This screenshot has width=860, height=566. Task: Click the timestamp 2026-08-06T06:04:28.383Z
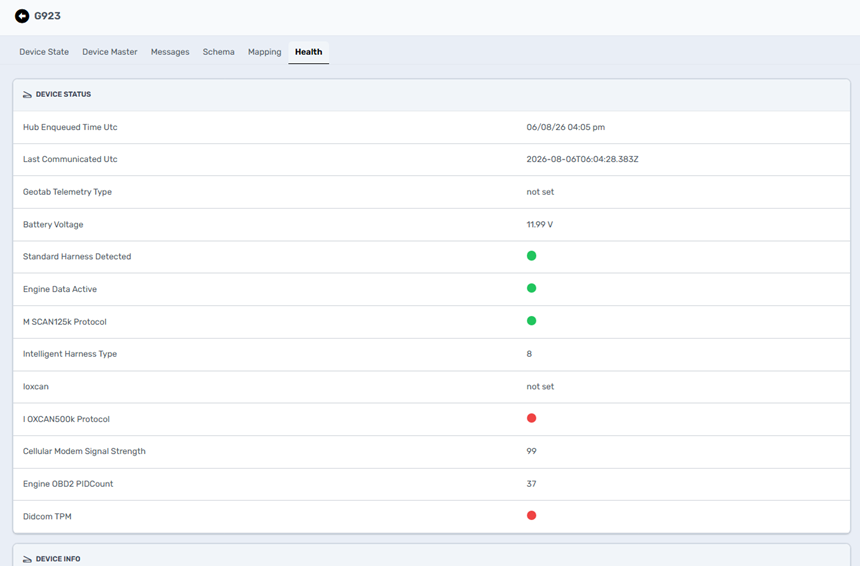(x=582, y=159)
